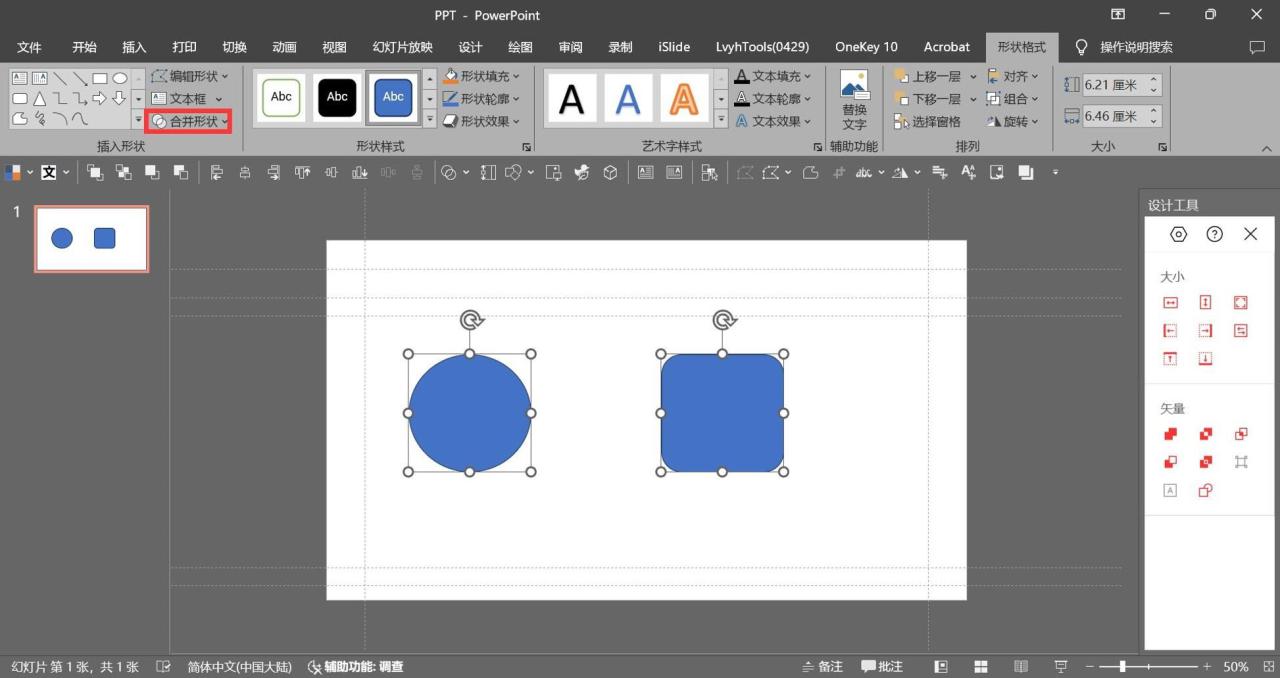Screen dimensions: 1280x678
Task: Expand the 形状填充 shape fill menu
Action: coord(482,76)
